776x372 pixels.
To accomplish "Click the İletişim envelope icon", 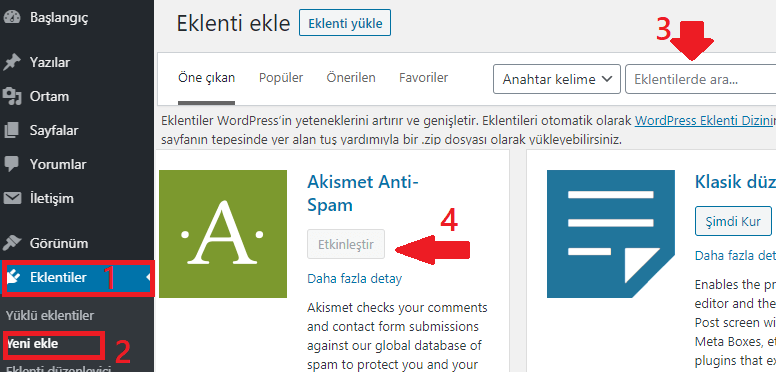I will [12, 198].
